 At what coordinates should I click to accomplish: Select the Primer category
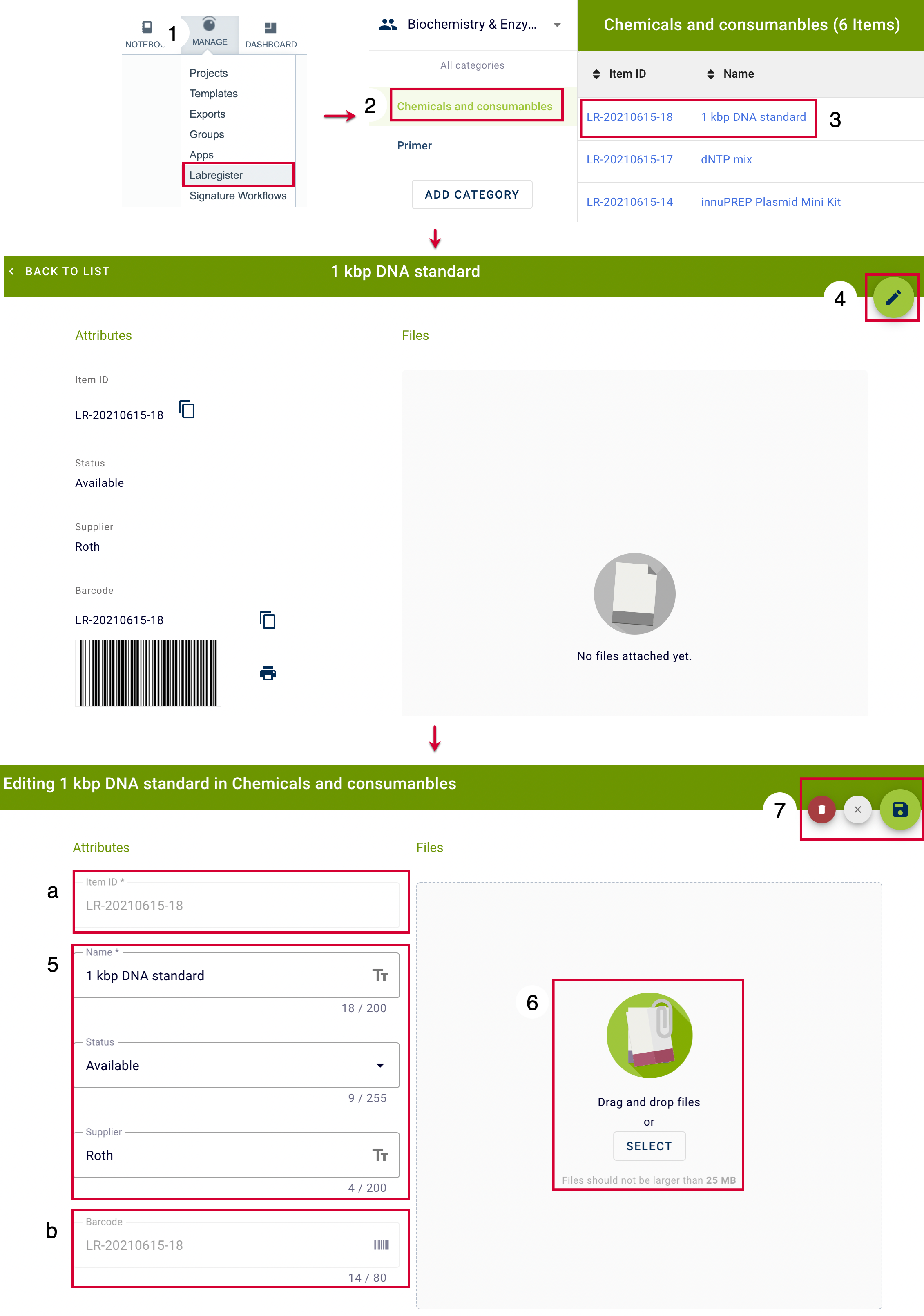[x=414, y=145]
